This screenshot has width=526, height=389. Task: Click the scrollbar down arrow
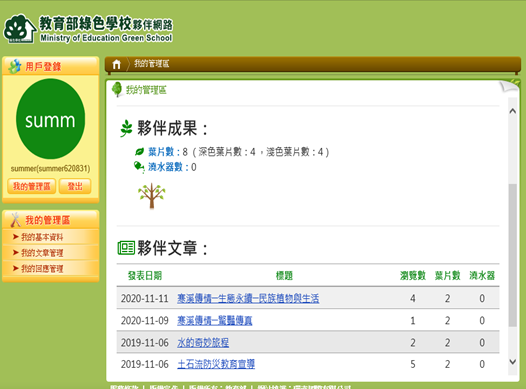[x=513, y=362]
